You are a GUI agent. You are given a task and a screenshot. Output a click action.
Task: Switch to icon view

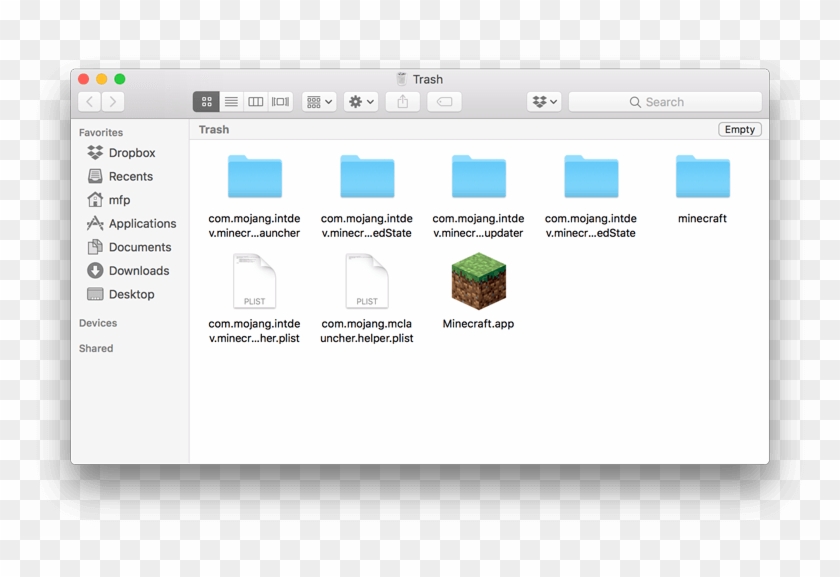[x=206, y=102]
